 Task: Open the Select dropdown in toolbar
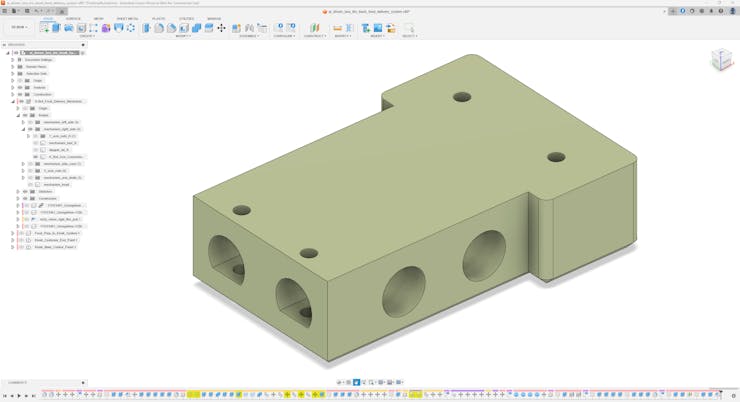[409, 36]
